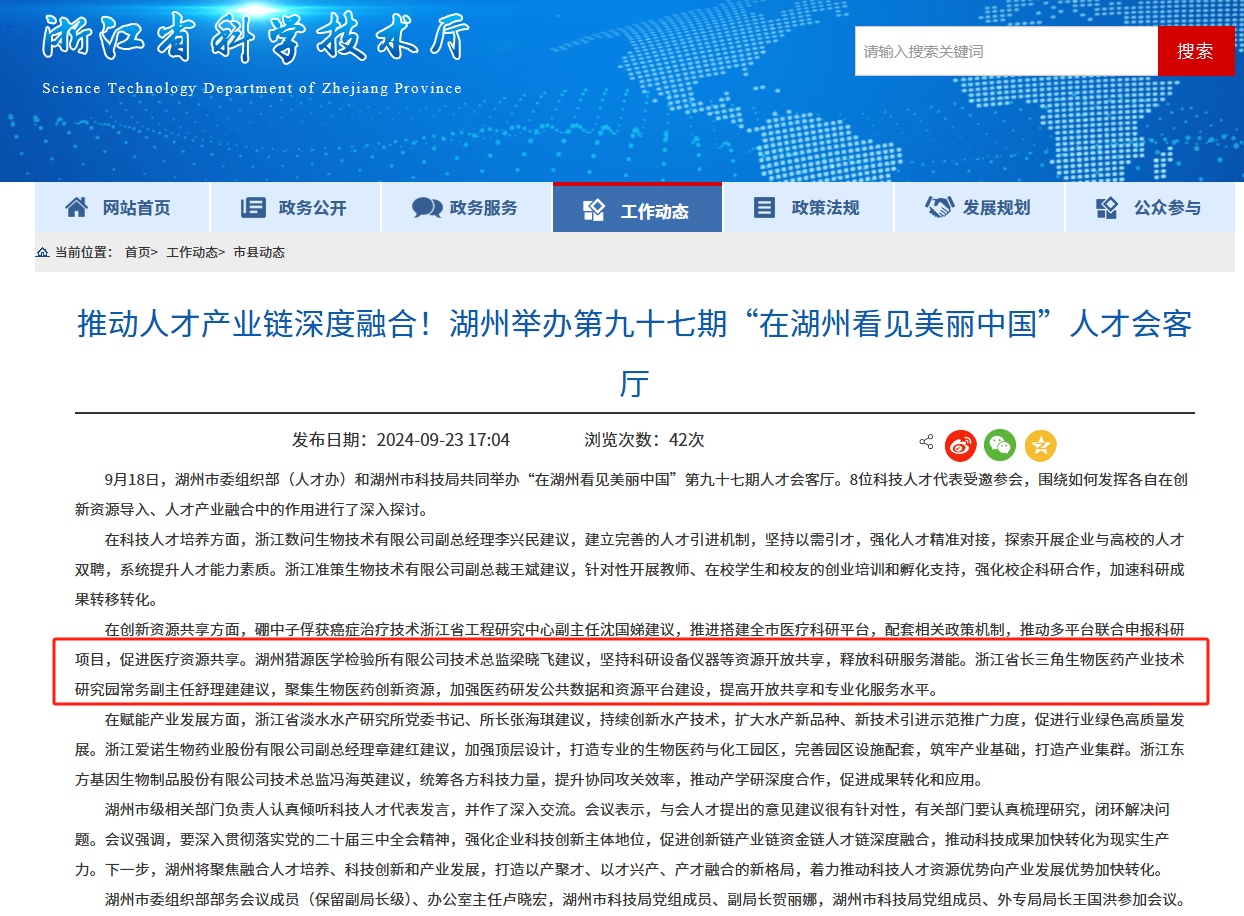Click the icon beside 工作动态 tab
Screen dimensions: 1244x916
594,210
